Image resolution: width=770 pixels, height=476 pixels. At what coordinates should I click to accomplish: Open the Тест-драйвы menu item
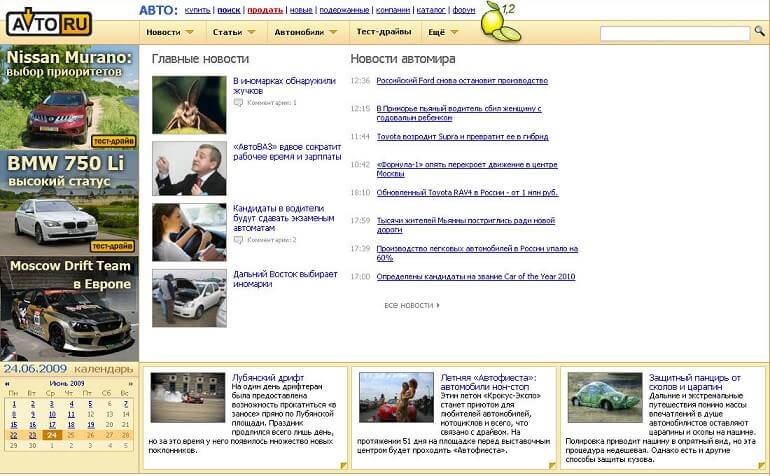tap(384, 31)
